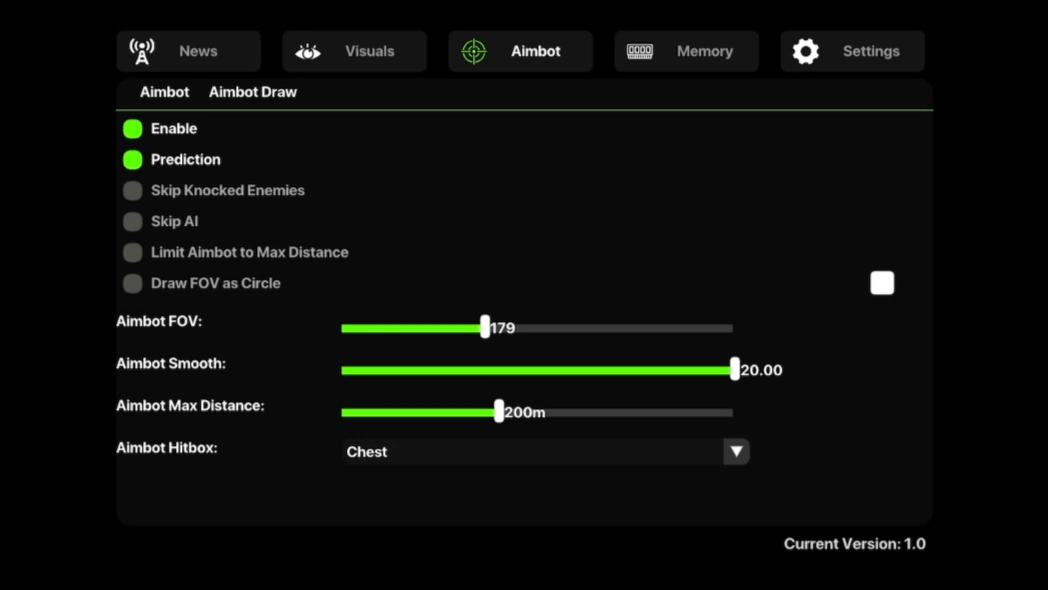
Task: Click the Aimbot Smooth: label
Action: click(171, 363)
